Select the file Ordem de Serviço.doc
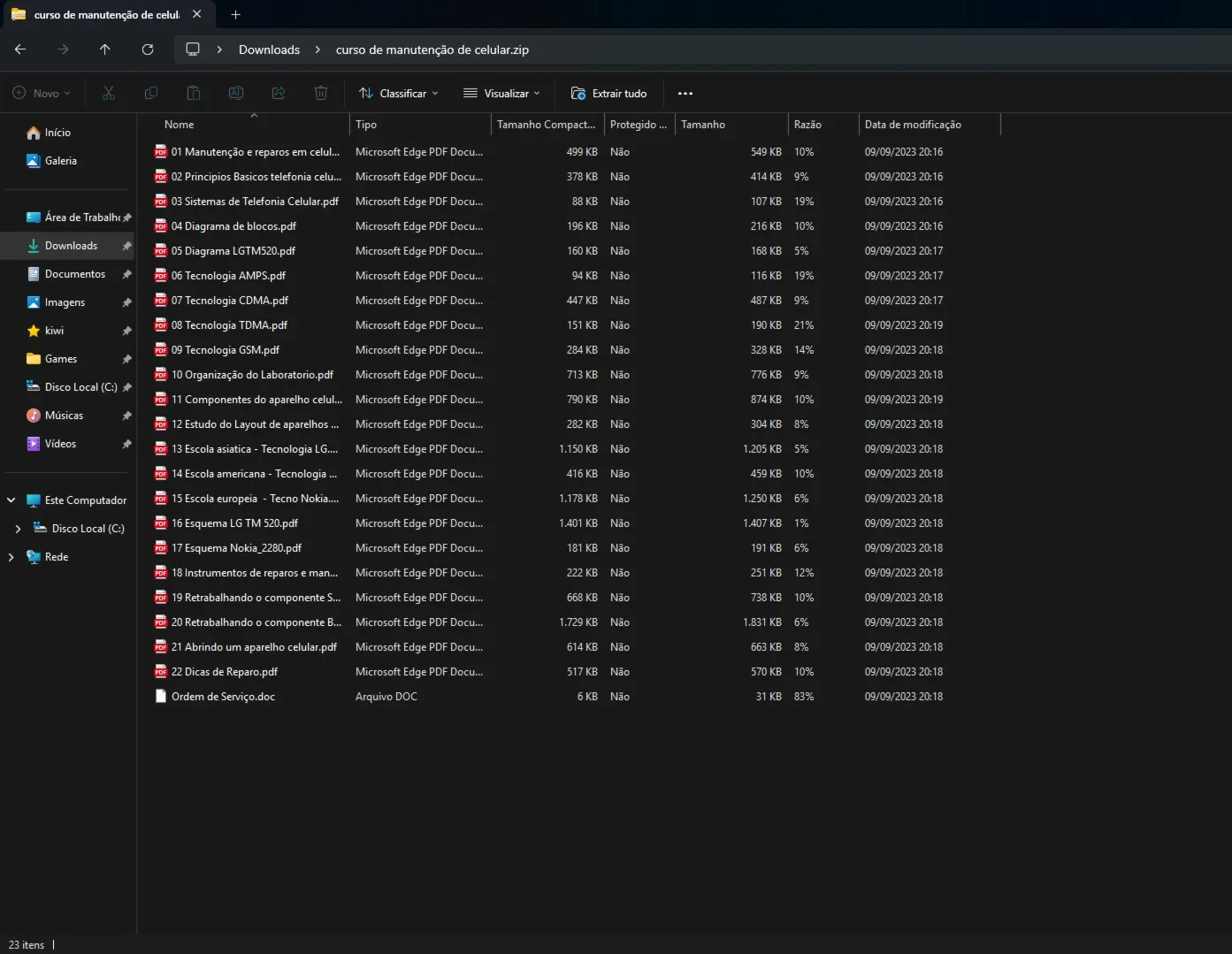Screen dimensions: 1232x954 (x=223, y=697)
